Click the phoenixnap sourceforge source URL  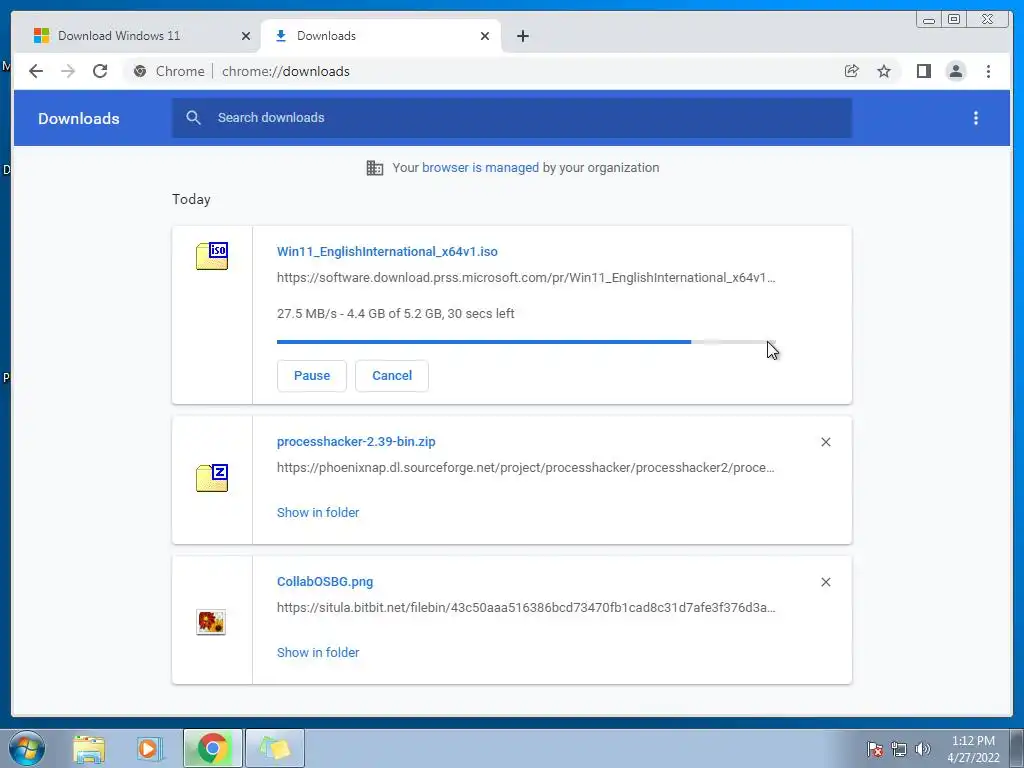pos(526,468)
